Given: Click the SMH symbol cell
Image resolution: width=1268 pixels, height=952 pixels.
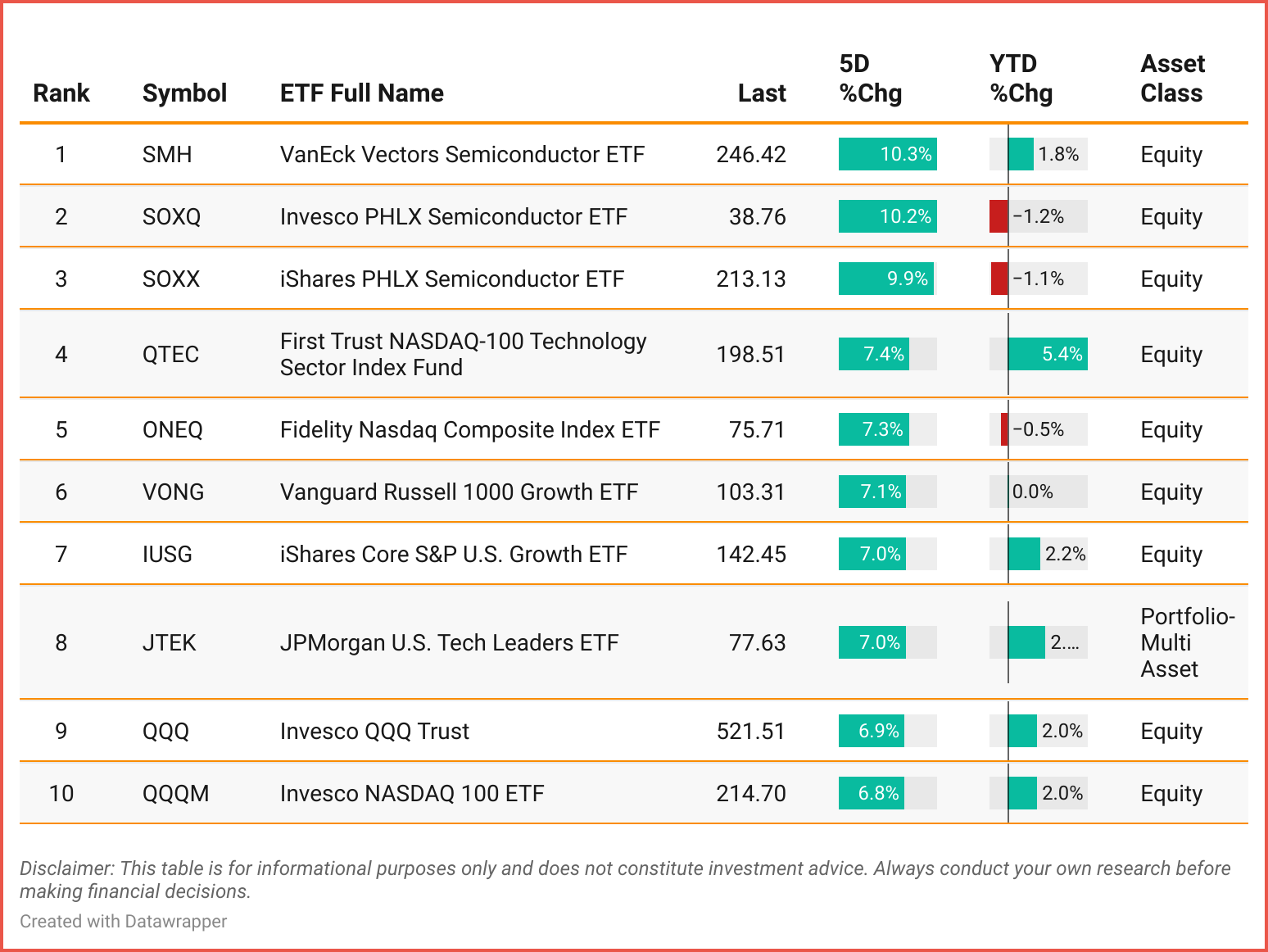Looking at the screenshot, I should click(x=167, y=155).
